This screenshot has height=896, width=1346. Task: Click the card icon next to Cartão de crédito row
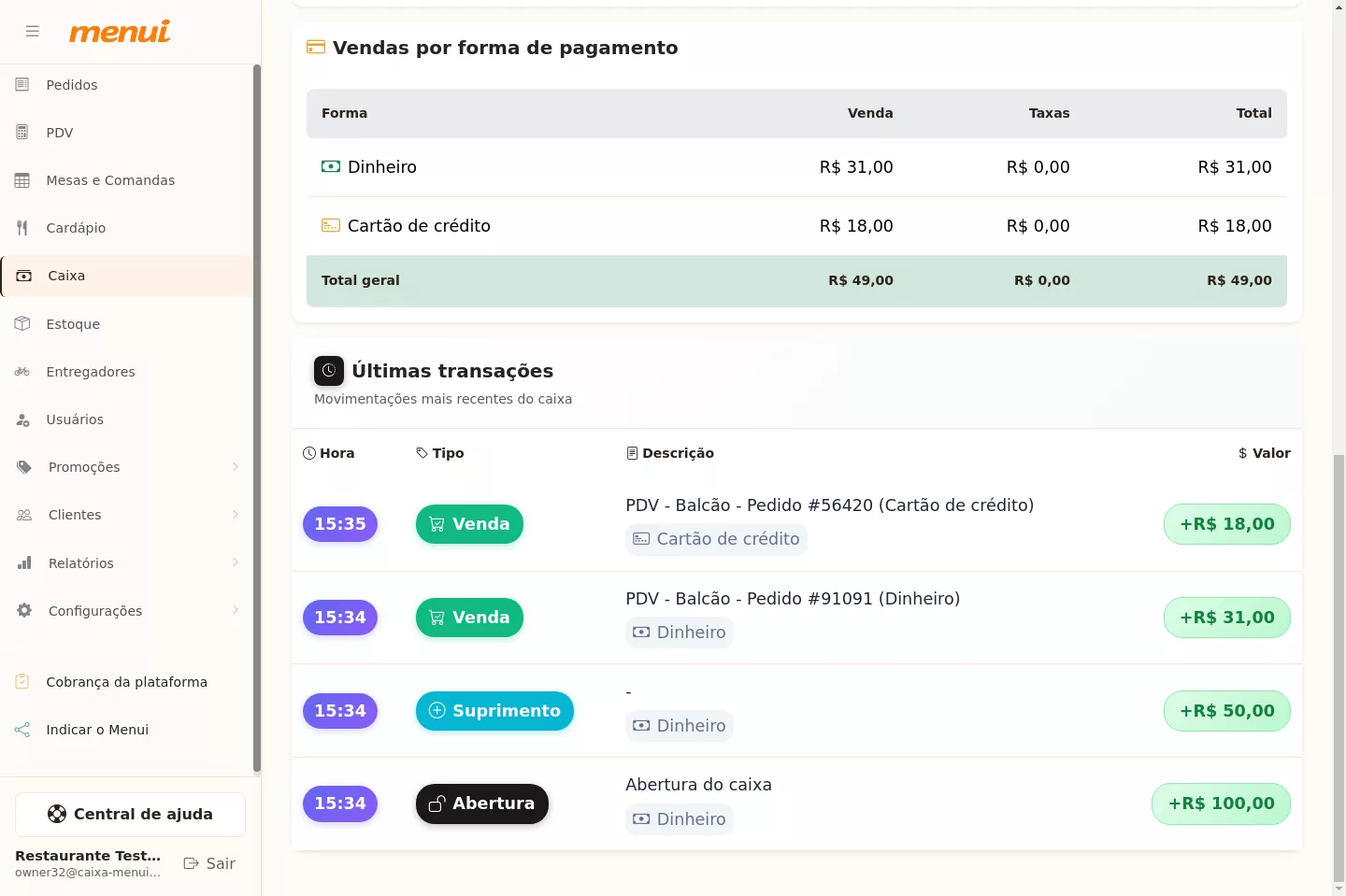coord(331,225)
